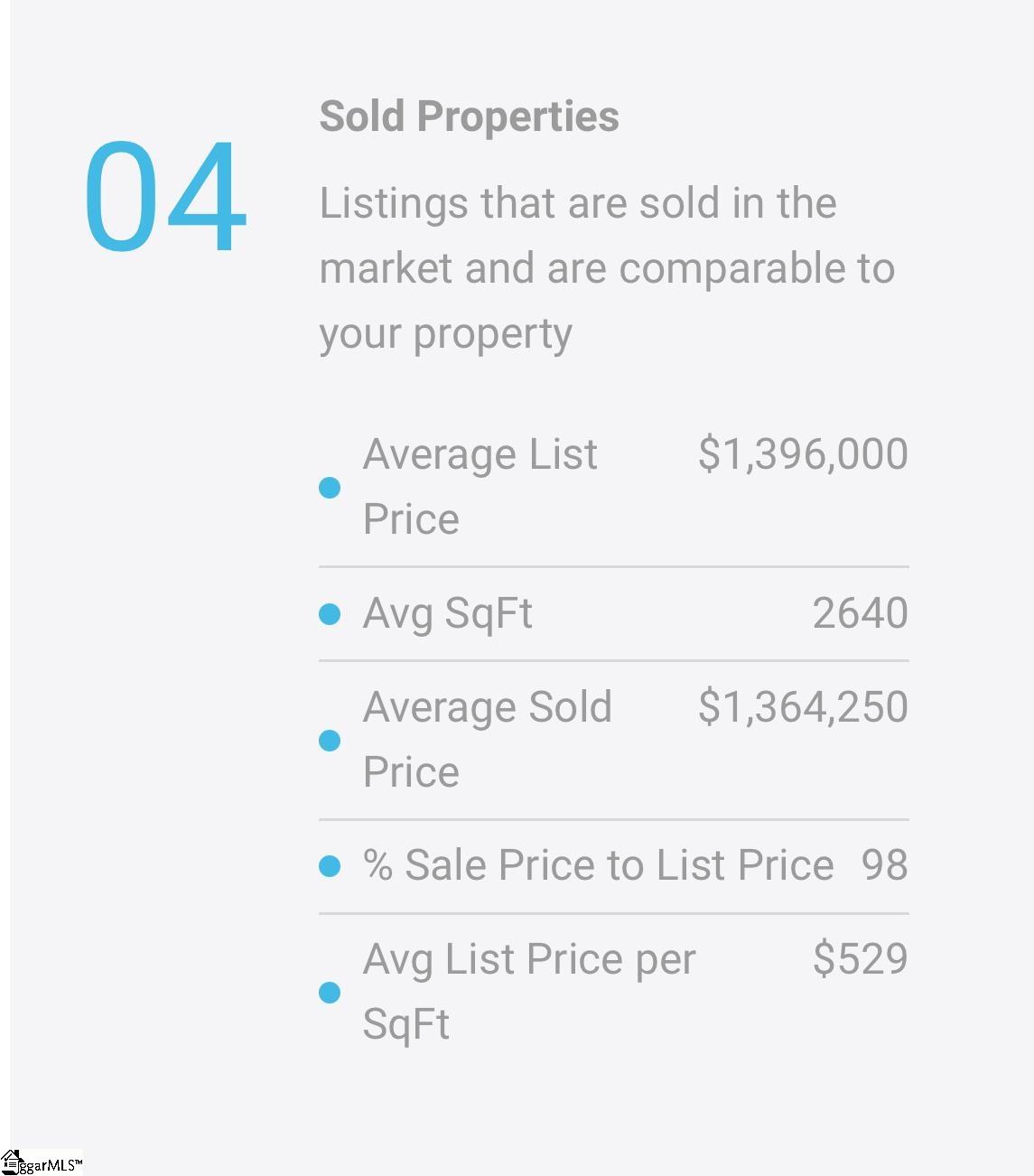Select the Sold Properties heading
The width and height of the screenshot is (1034, 1176).
(x=469, y=117)
